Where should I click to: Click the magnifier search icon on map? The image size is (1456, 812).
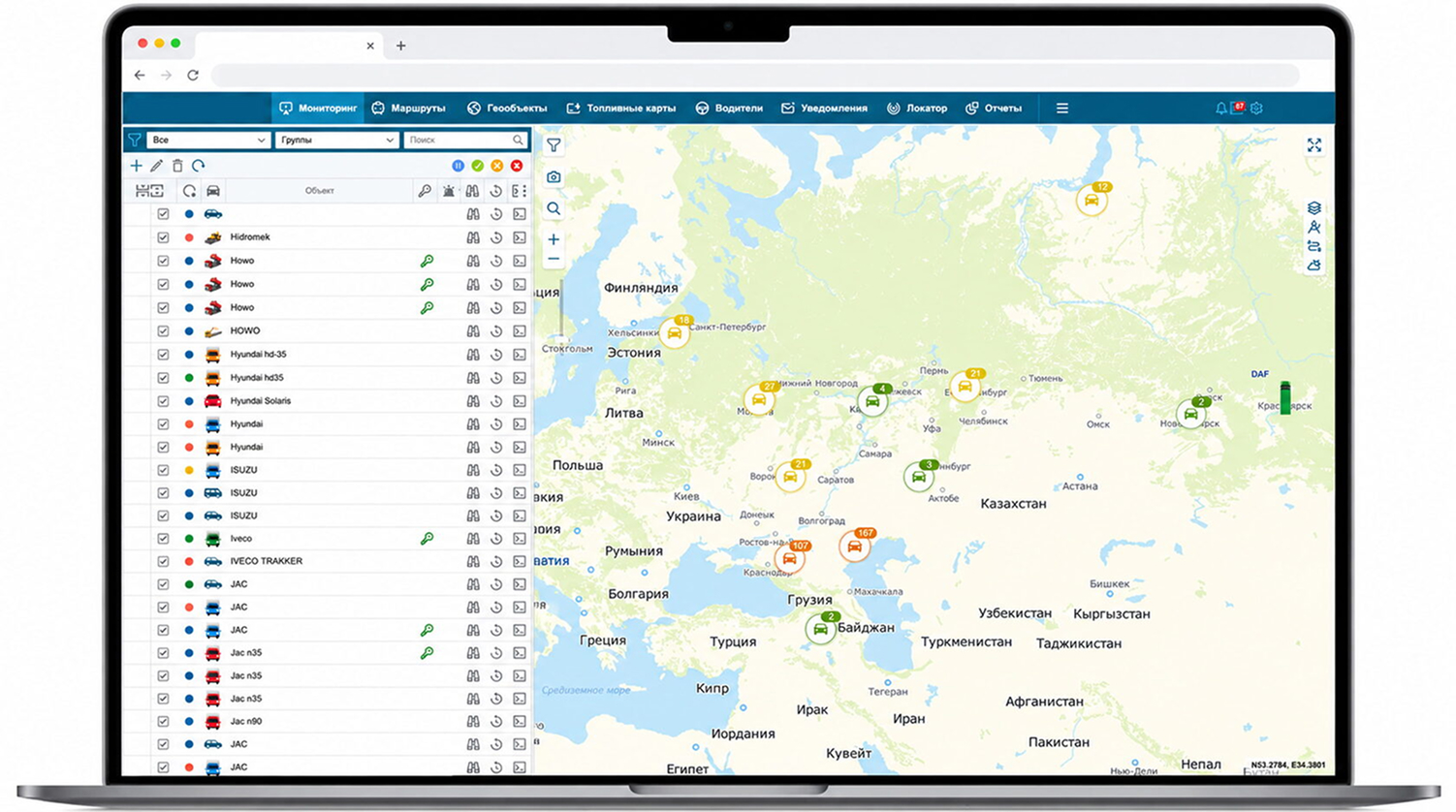[x=554, y=208]
